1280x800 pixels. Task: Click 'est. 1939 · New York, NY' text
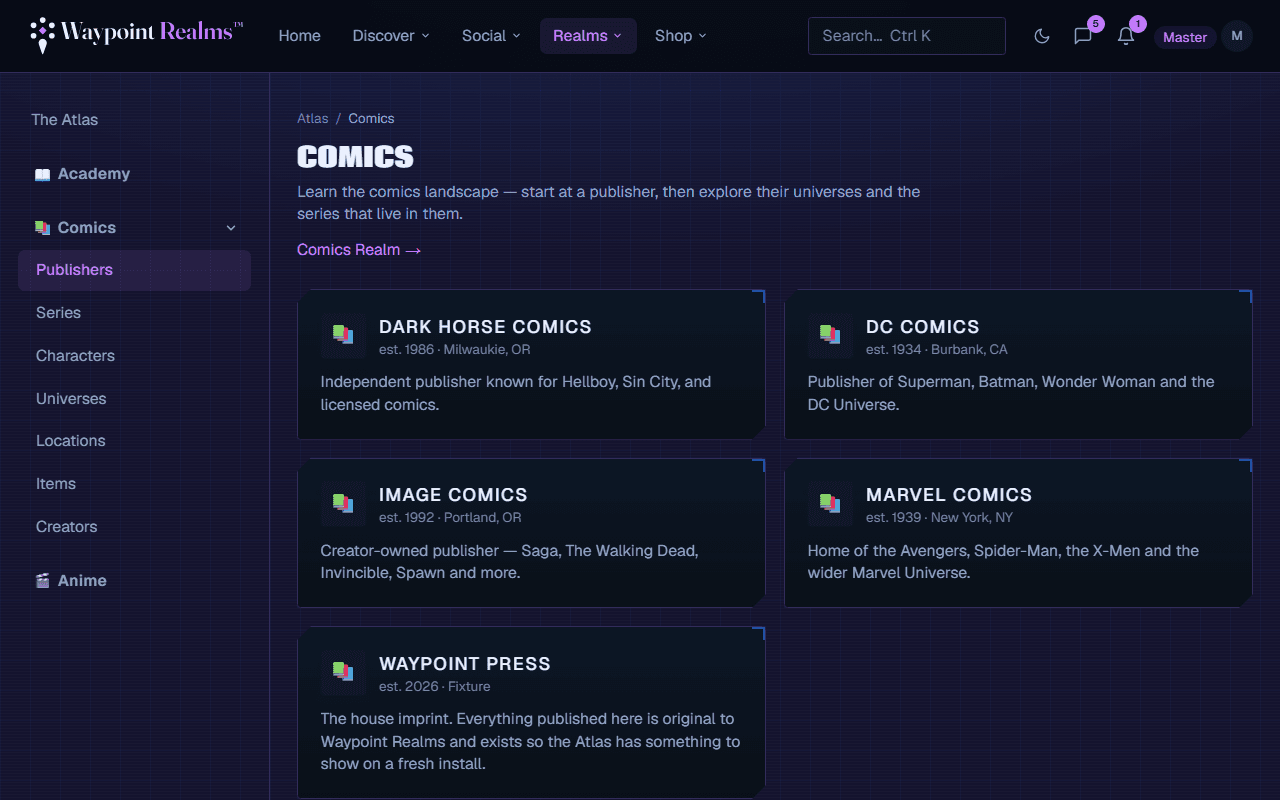pyautogui.click(x=939, y=518)
